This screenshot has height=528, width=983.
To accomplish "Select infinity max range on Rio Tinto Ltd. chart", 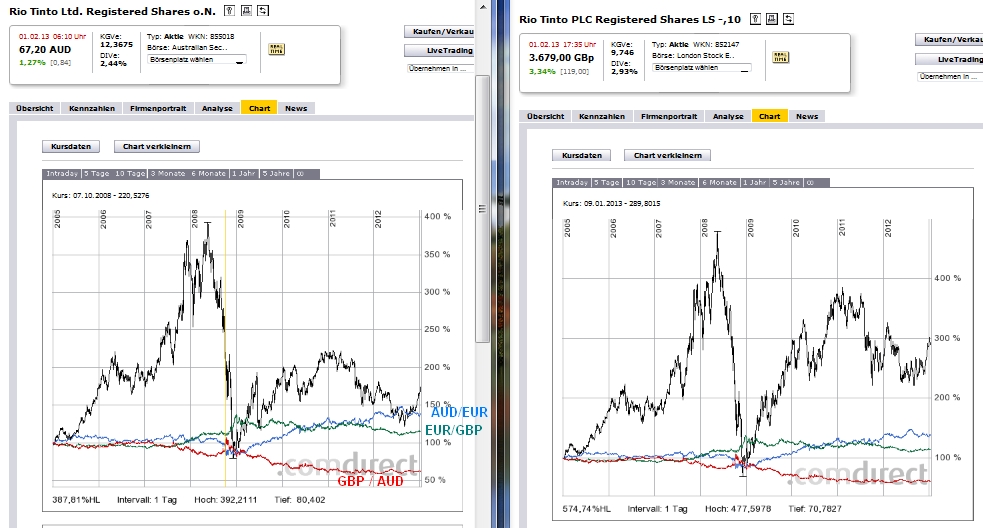I will pyautogui.click(x=300, y=174).
